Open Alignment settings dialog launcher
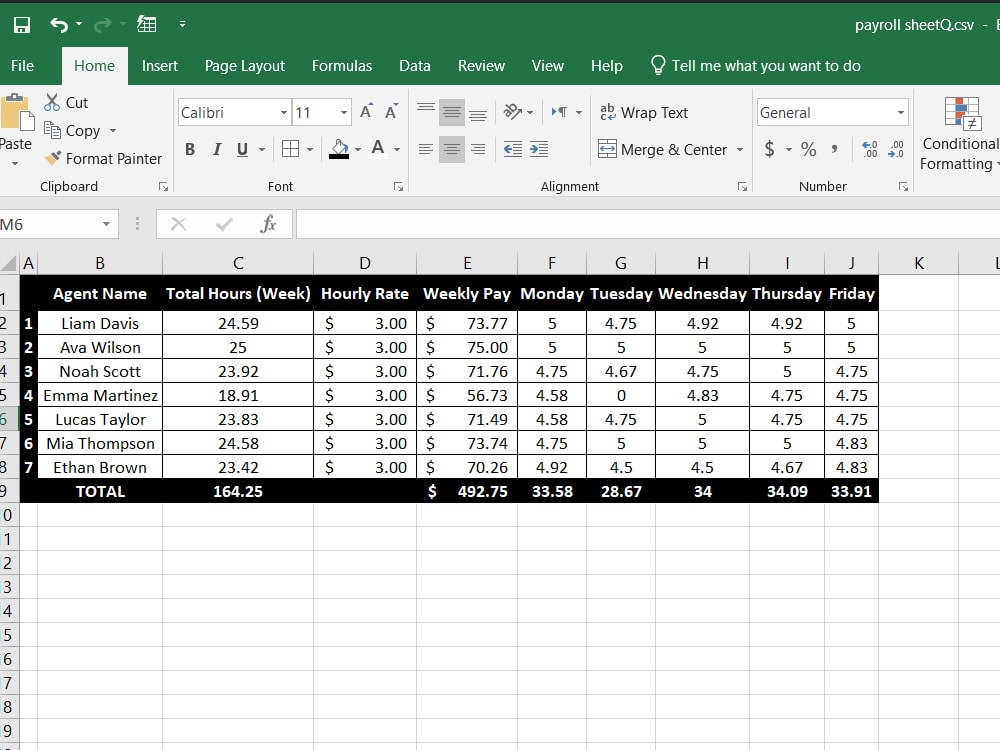 (x=742, y=187)
